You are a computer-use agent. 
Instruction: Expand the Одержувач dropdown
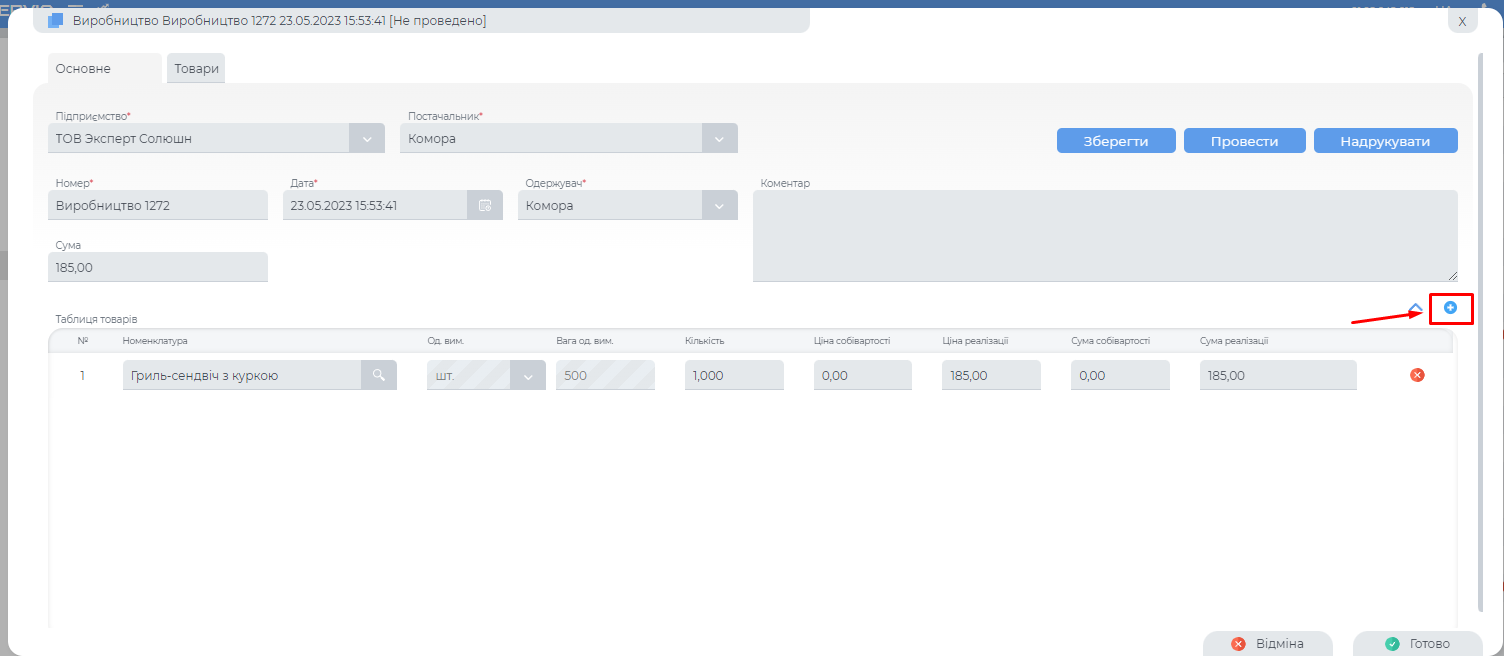pos(719,205)
